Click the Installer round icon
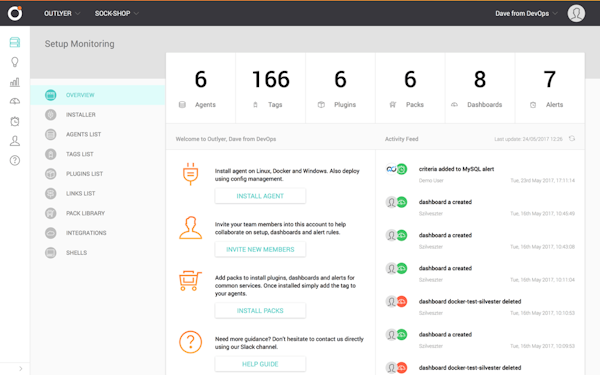 point(51,114)
